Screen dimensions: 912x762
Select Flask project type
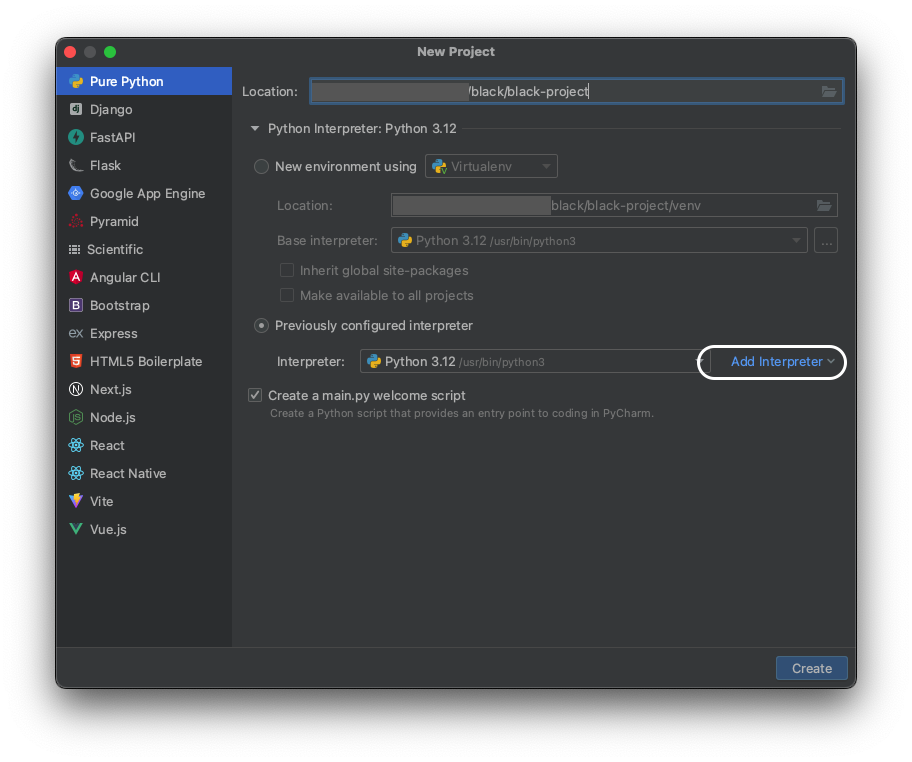click(144, 165)
